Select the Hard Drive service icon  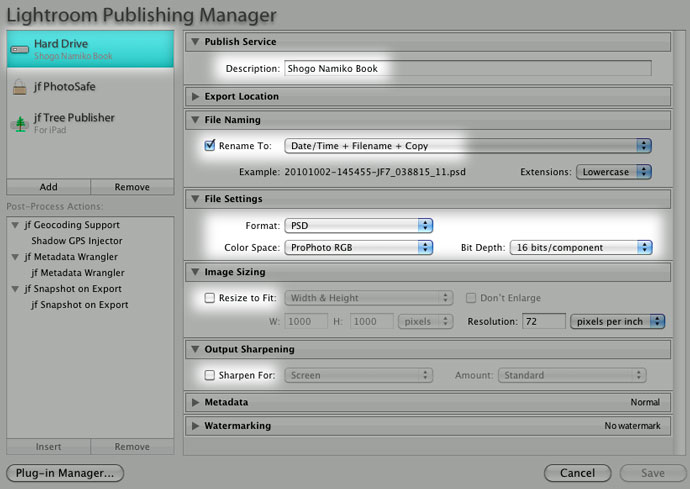20,49
